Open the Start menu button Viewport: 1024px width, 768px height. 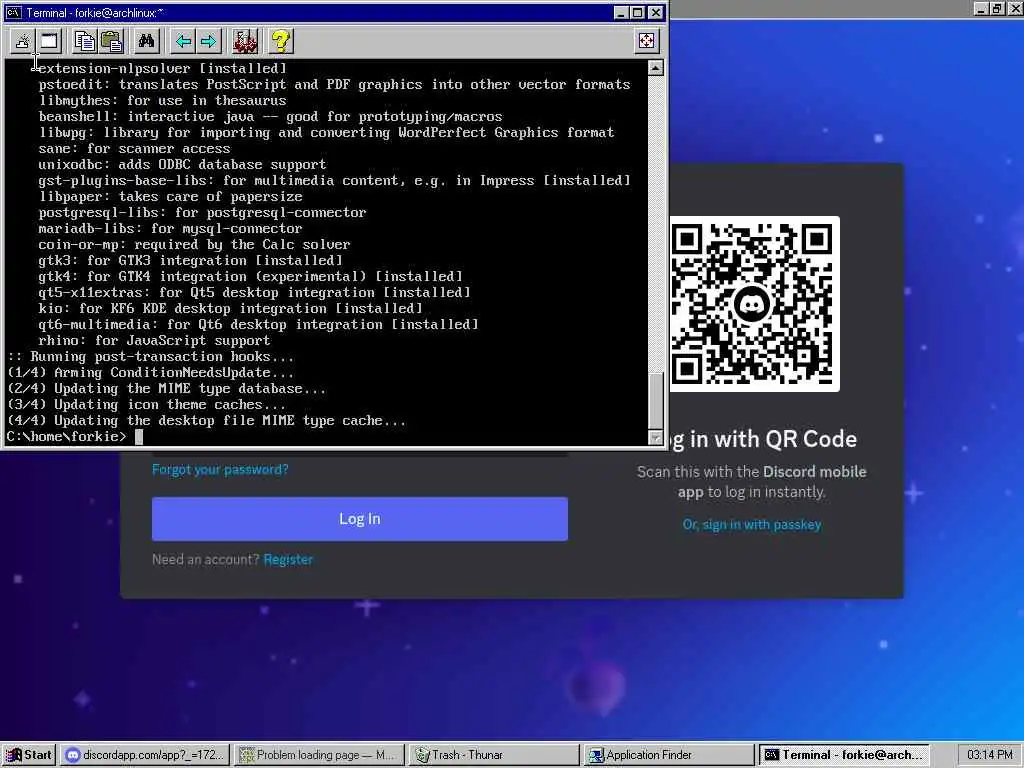29,755
